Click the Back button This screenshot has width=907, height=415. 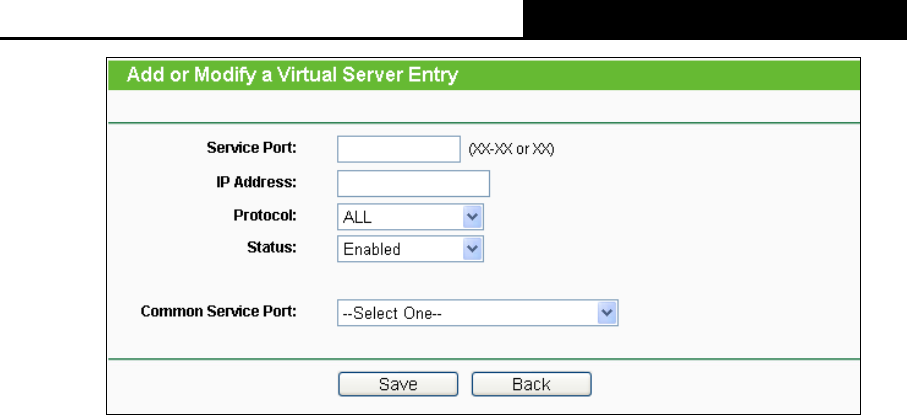point(531,384)
